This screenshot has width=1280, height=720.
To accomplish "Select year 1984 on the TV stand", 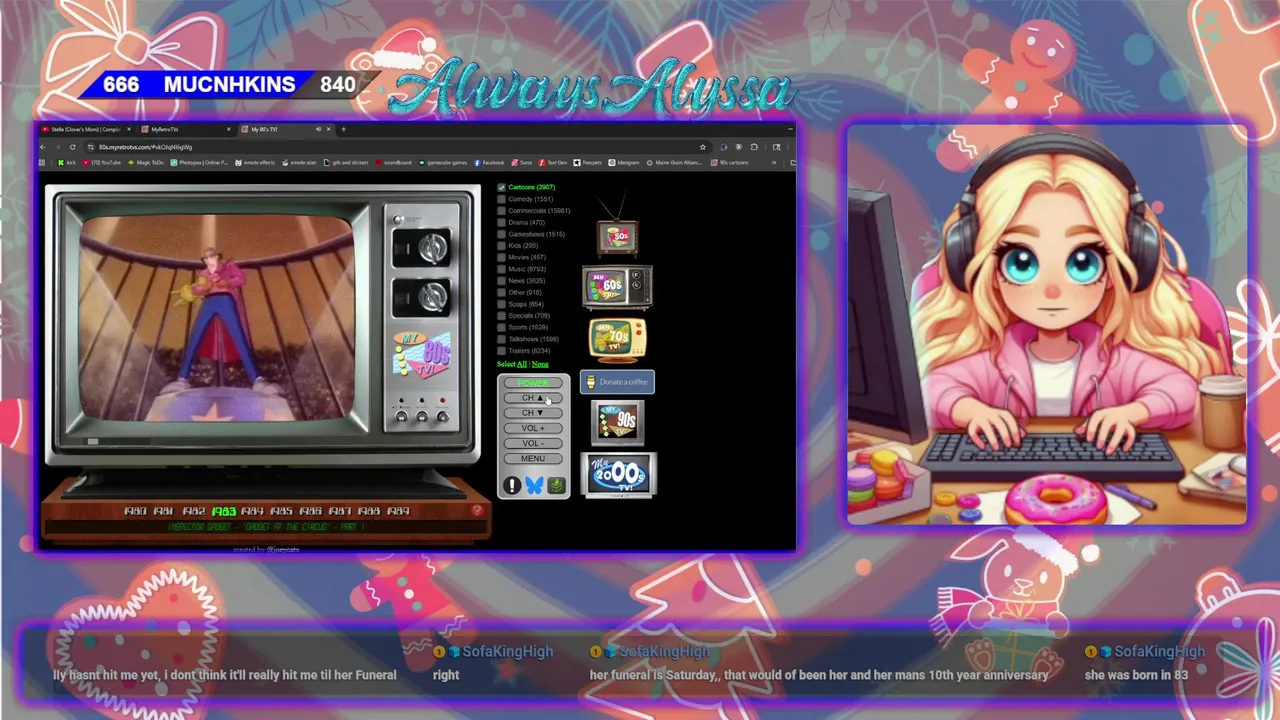I will point(252,511).
